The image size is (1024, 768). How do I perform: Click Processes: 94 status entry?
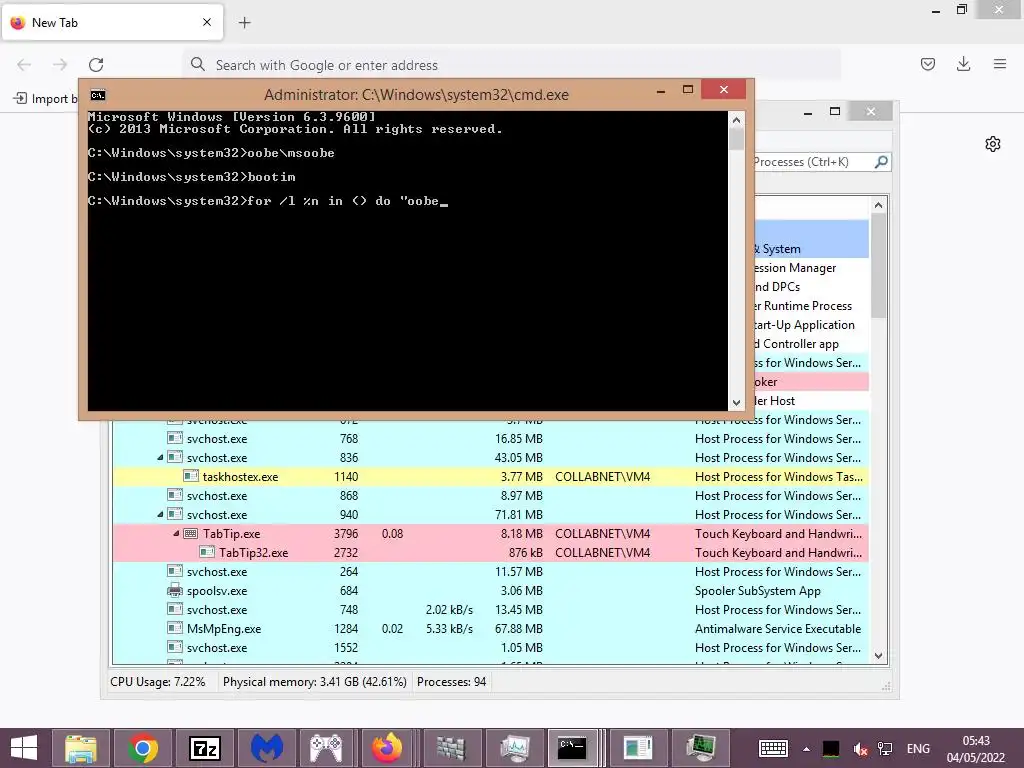point(451,682)
